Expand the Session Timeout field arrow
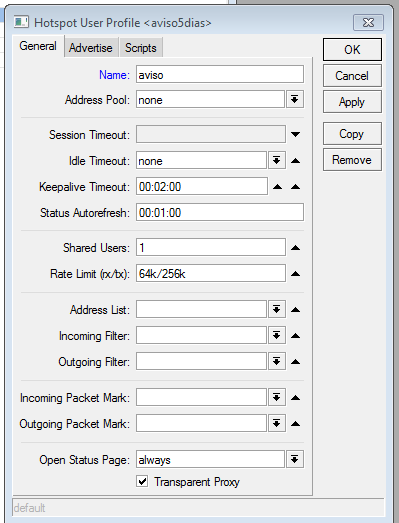The image size is (399, 523). pos(295,134)
